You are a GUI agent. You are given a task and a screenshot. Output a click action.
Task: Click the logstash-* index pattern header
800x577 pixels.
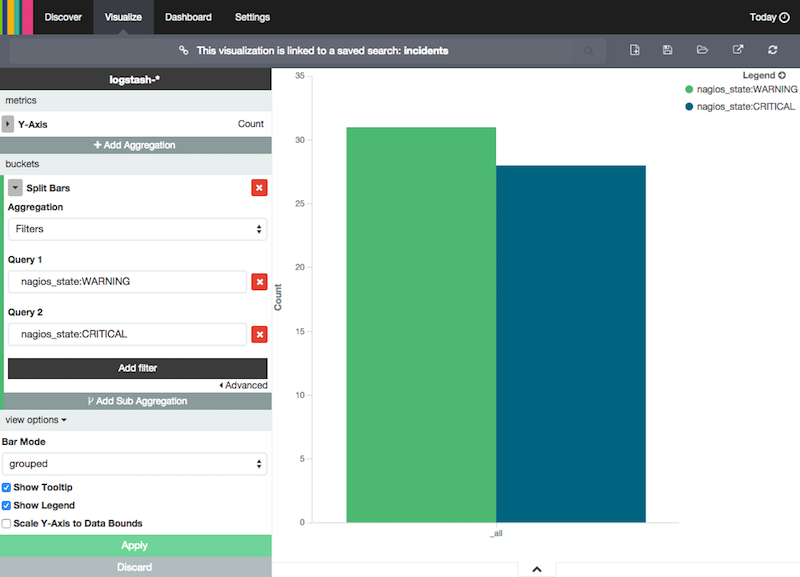[x=135, y=80]
